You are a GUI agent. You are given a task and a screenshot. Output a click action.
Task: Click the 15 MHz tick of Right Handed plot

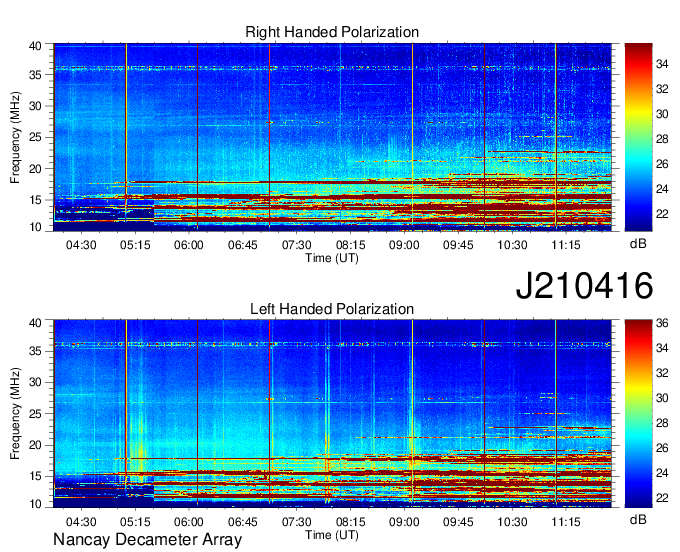(36, 200)
